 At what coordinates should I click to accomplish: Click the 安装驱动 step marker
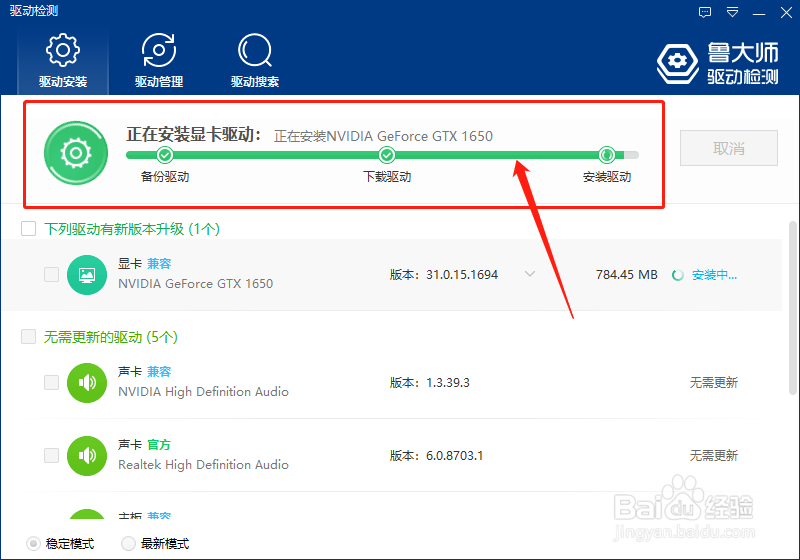tap(607, 154)
